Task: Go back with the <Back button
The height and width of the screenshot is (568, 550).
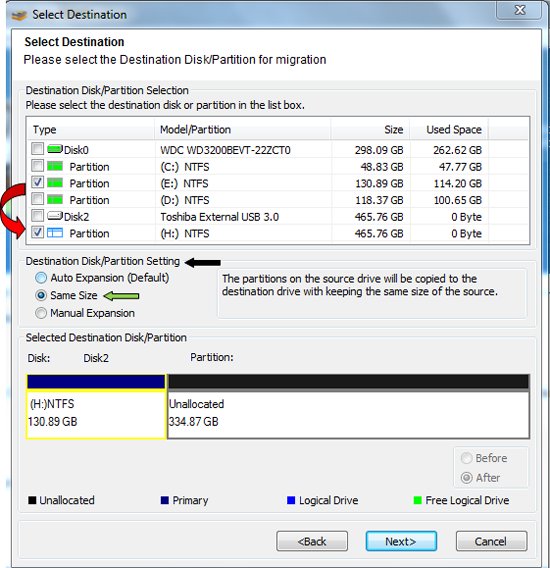Action: 312,541
